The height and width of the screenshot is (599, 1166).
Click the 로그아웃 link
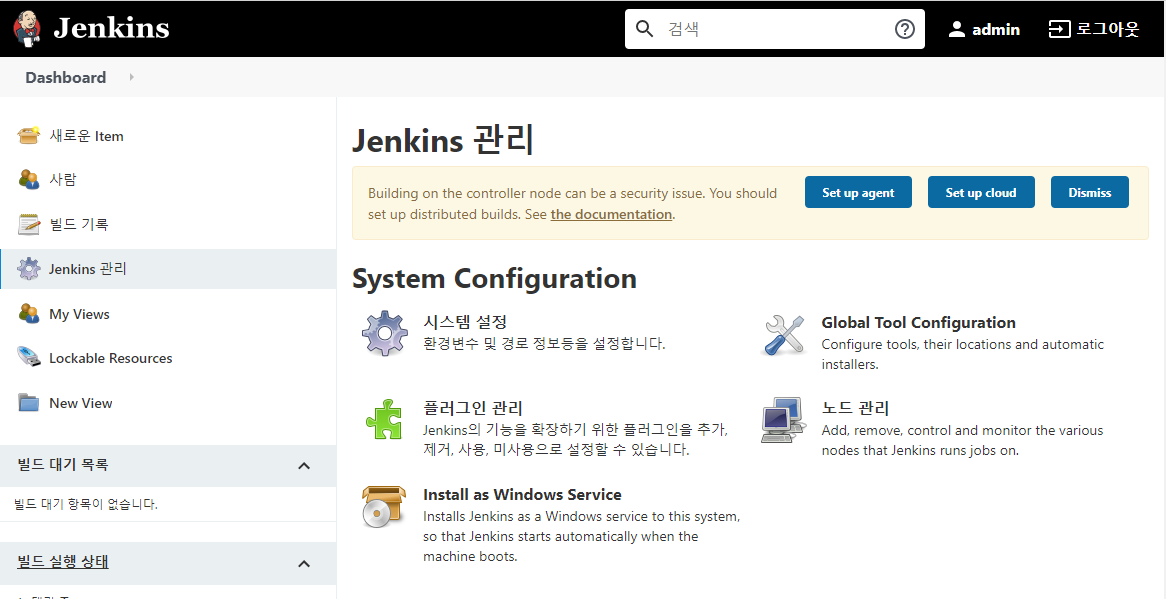click(1107, 29)
